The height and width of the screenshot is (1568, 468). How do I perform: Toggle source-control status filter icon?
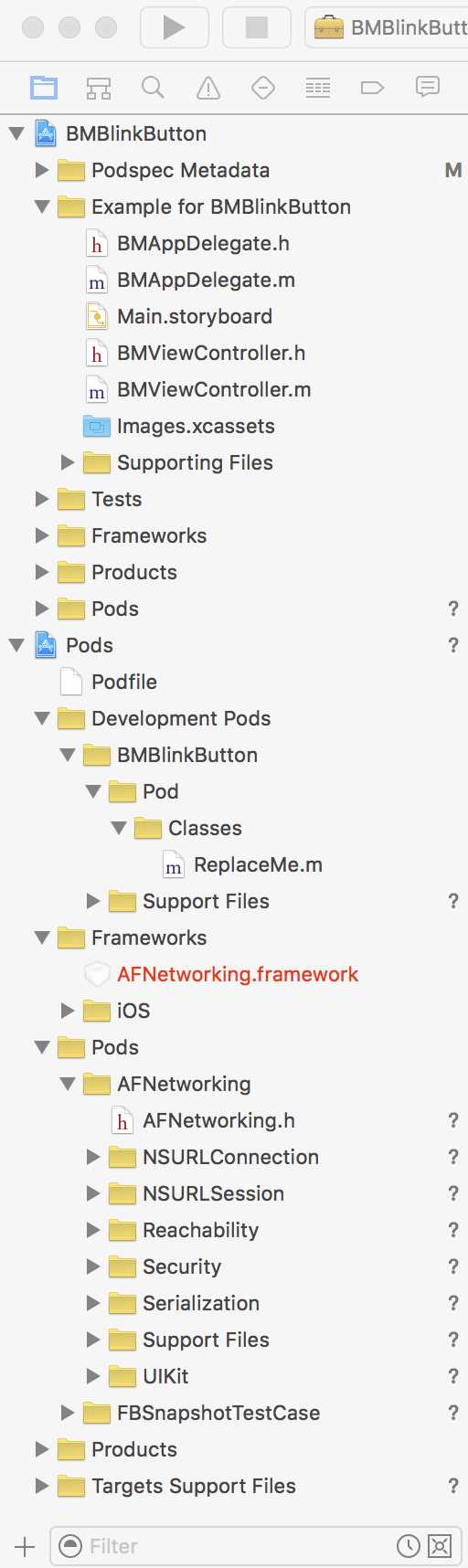point(440,1545)
